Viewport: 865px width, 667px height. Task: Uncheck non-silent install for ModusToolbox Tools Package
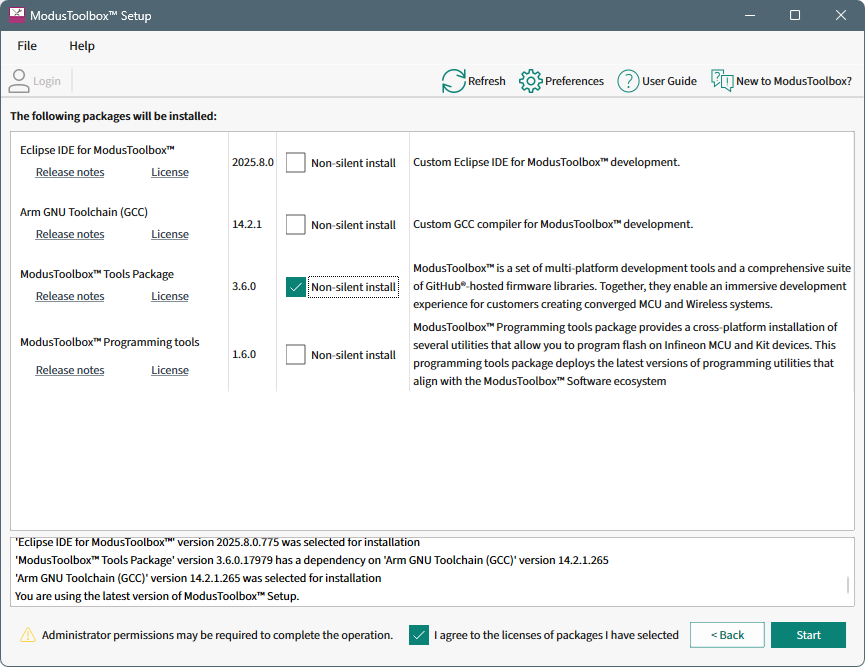[296, 287]
